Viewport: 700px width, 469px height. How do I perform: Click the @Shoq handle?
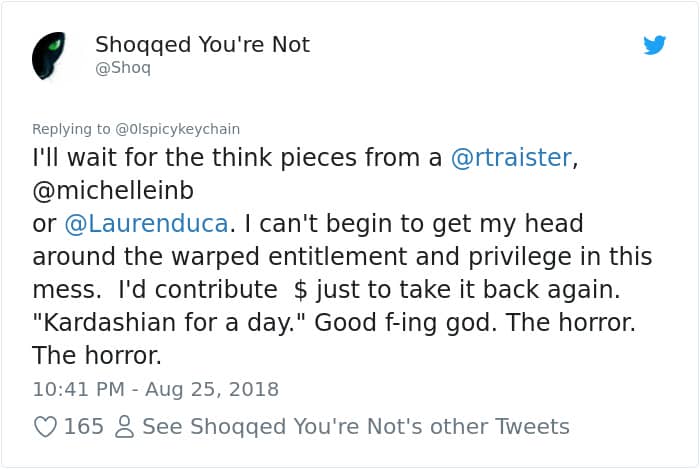coord(122,69)
